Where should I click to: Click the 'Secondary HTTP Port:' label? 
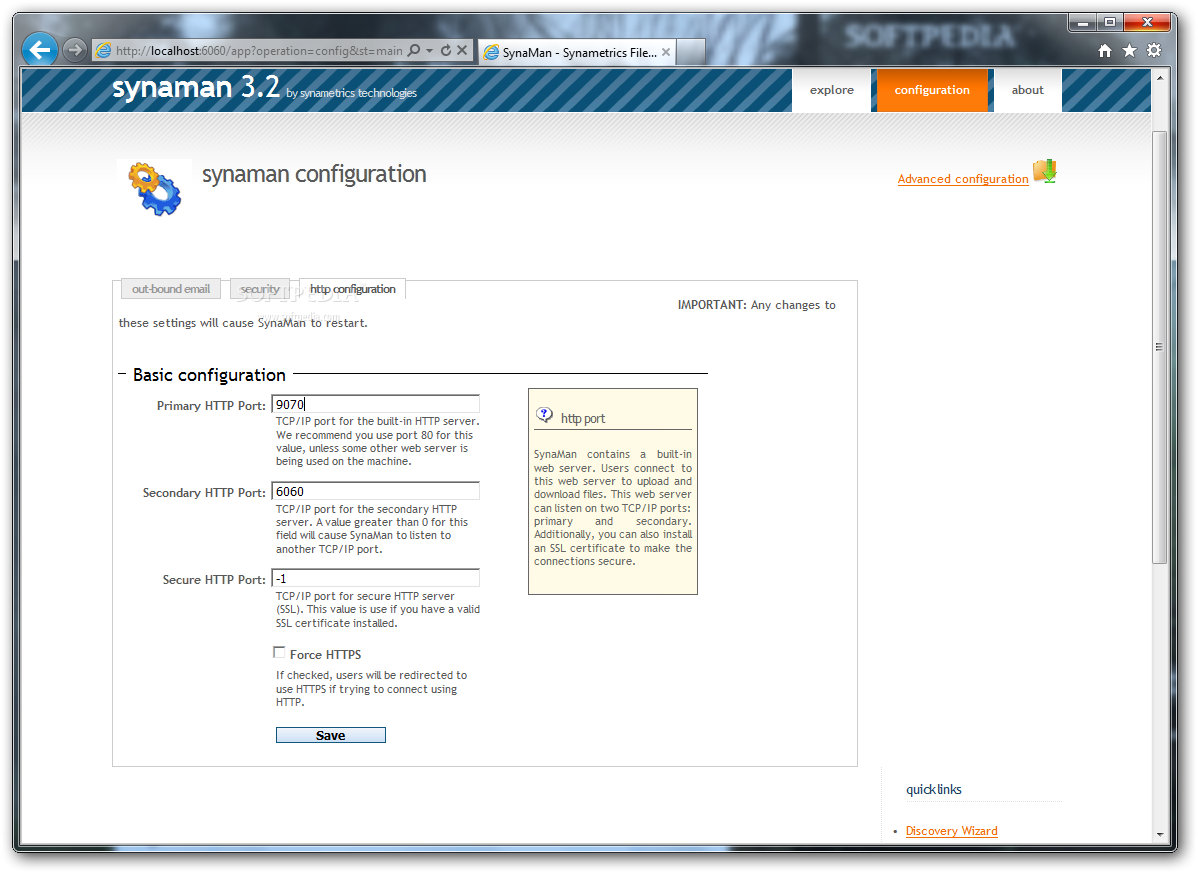(x=204, y=493)
